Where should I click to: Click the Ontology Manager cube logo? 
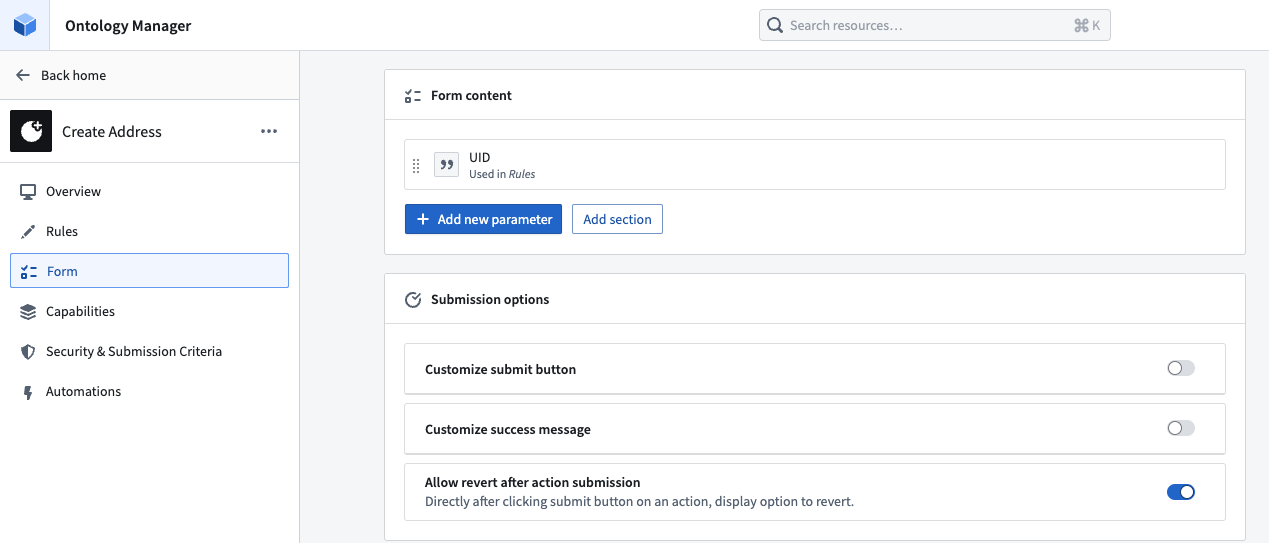coord(24,25)
